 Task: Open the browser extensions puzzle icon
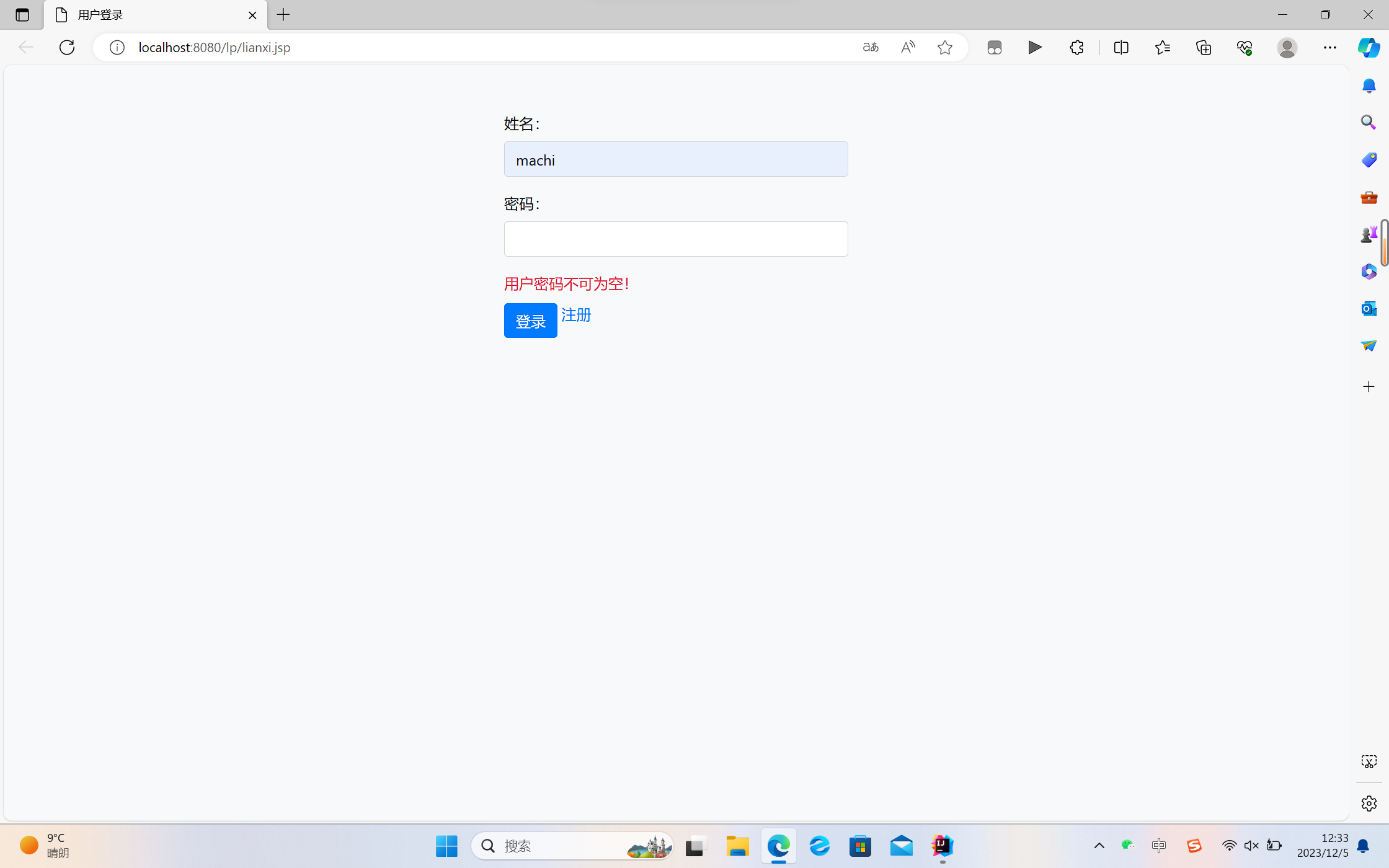(1076, 47)
